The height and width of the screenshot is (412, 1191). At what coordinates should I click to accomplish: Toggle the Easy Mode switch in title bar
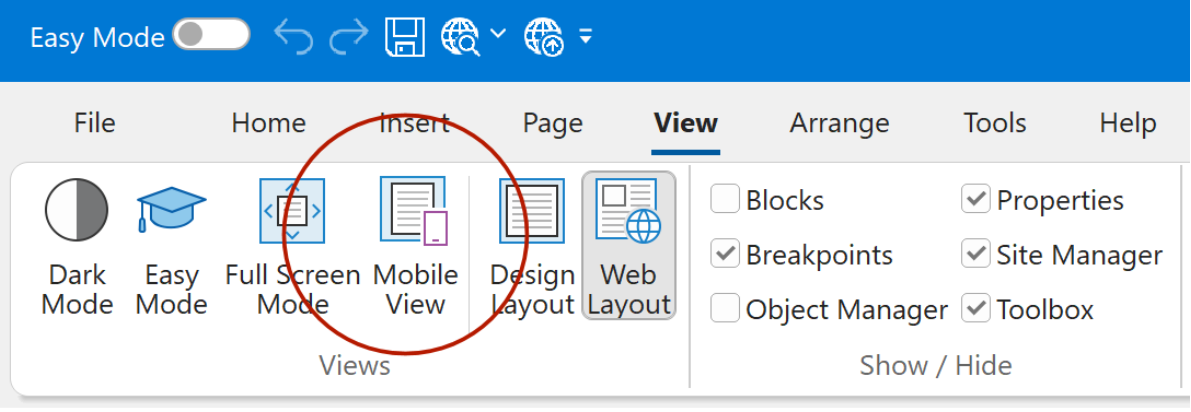click(x=210, y=37)
